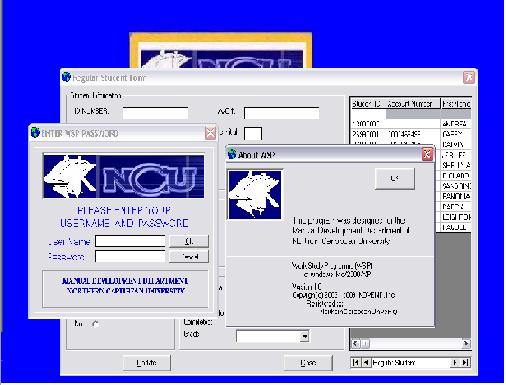Screen dimensions: 506x385
Task: Click the knight logo in About WSP dialog
Action: tap(255, 195)
